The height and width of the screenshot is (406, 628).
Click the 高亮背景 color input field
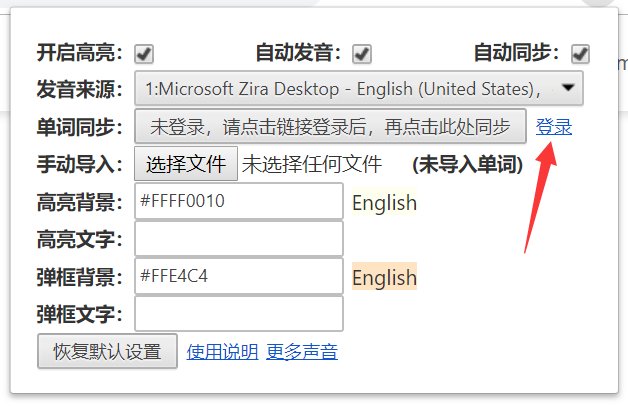pyautogui.click(x=239, y=201)
